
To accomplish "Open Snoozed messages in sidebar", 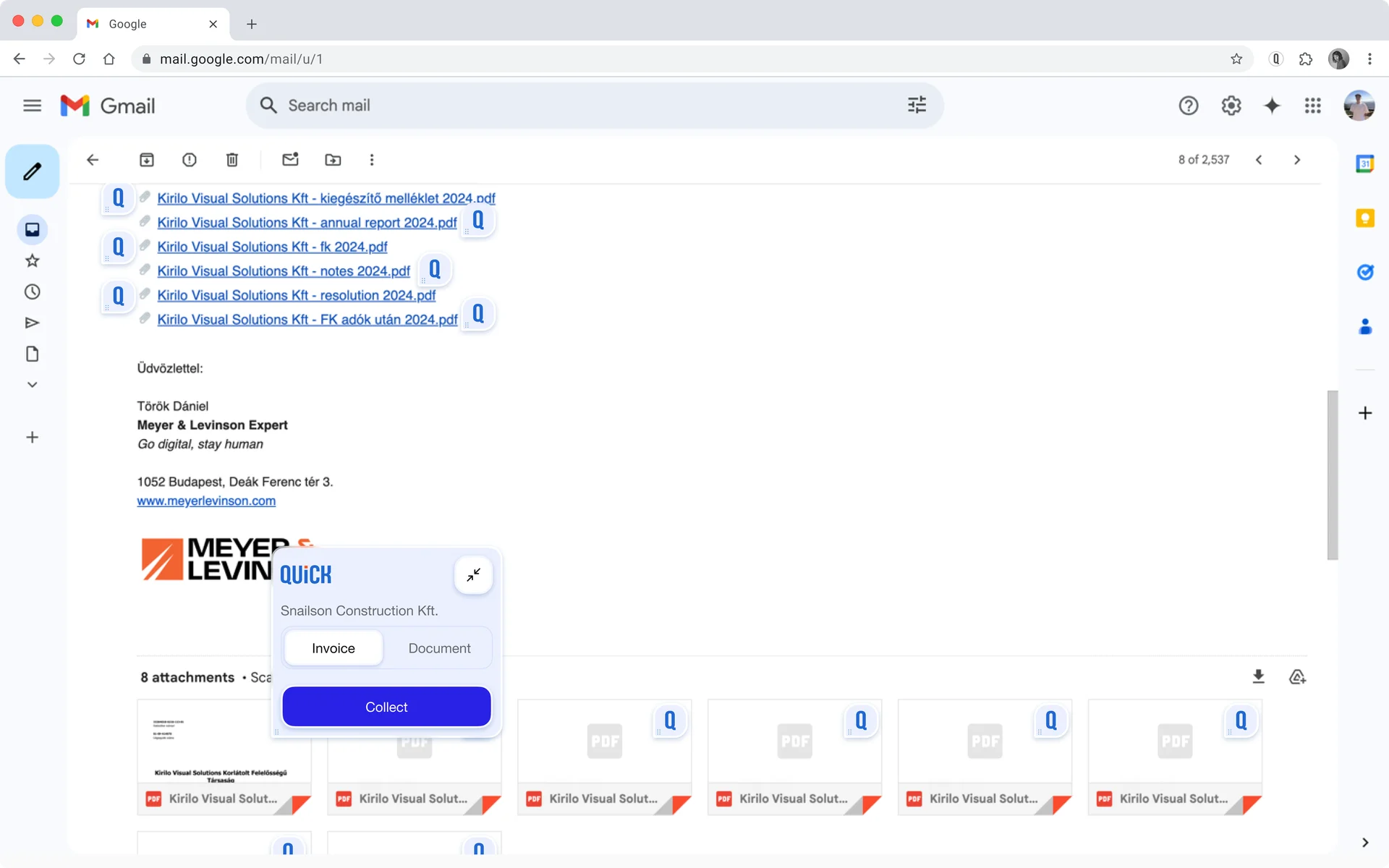I will (32, 292).
